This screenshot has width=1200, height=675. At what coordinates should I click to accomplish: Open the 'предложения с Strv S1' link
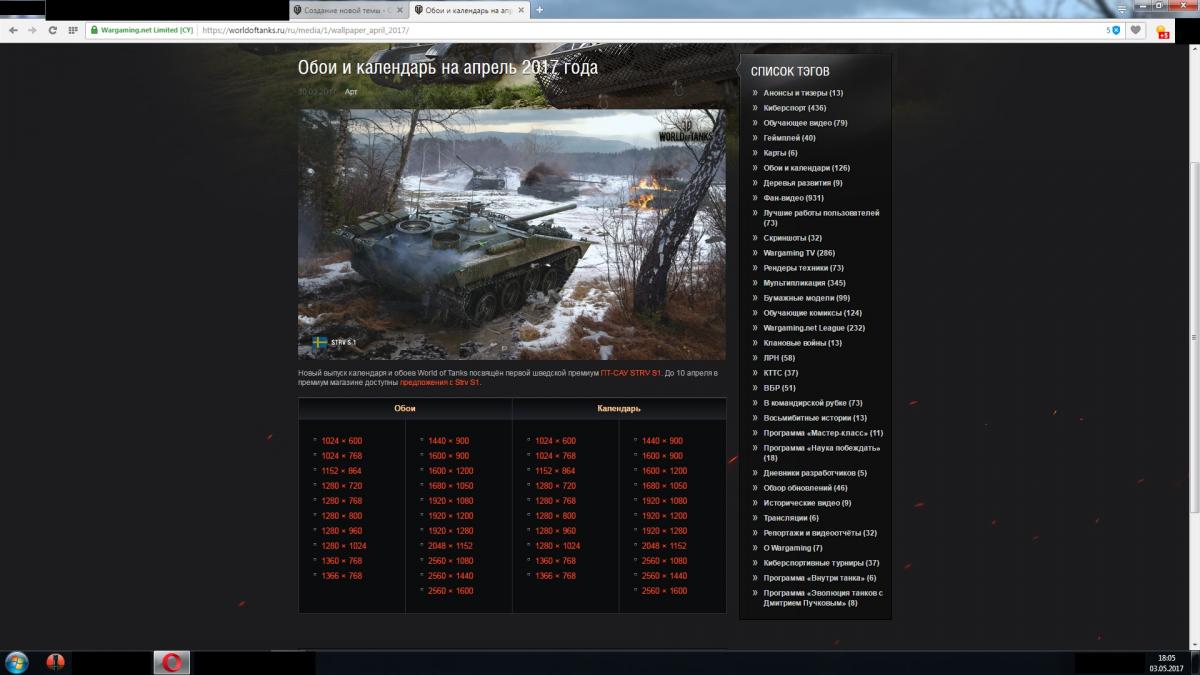pos(440,382)
